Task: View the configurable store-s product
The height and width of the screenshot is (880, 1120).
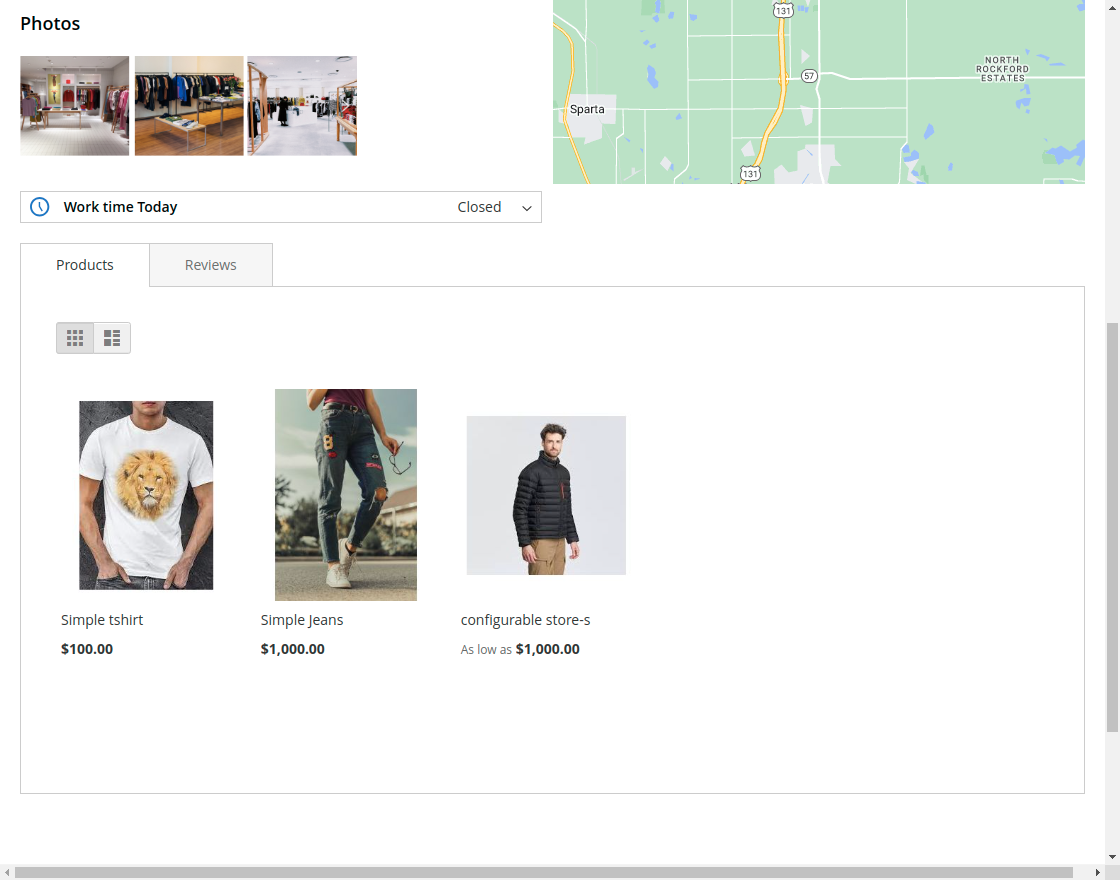Action: 525,619
